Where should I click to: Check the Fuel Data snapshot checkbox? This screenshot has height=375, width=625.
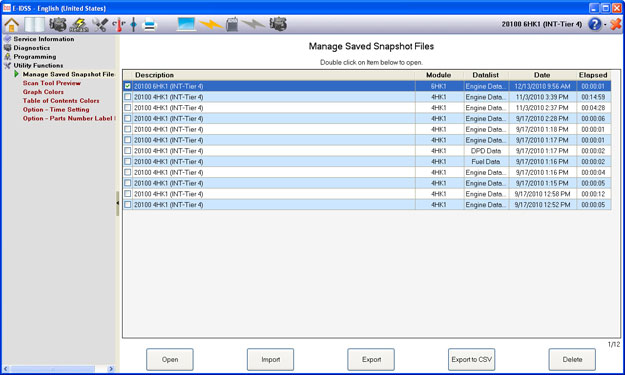(x=128, y=161)
